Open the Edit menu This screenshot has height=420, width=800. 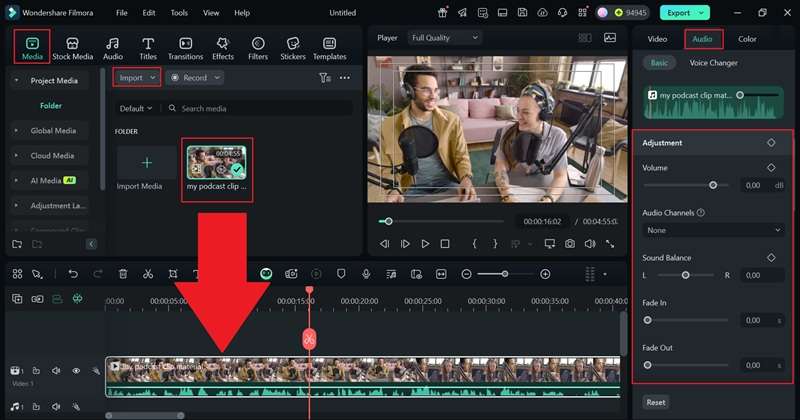pyautogui.click(x=149, y=13)
